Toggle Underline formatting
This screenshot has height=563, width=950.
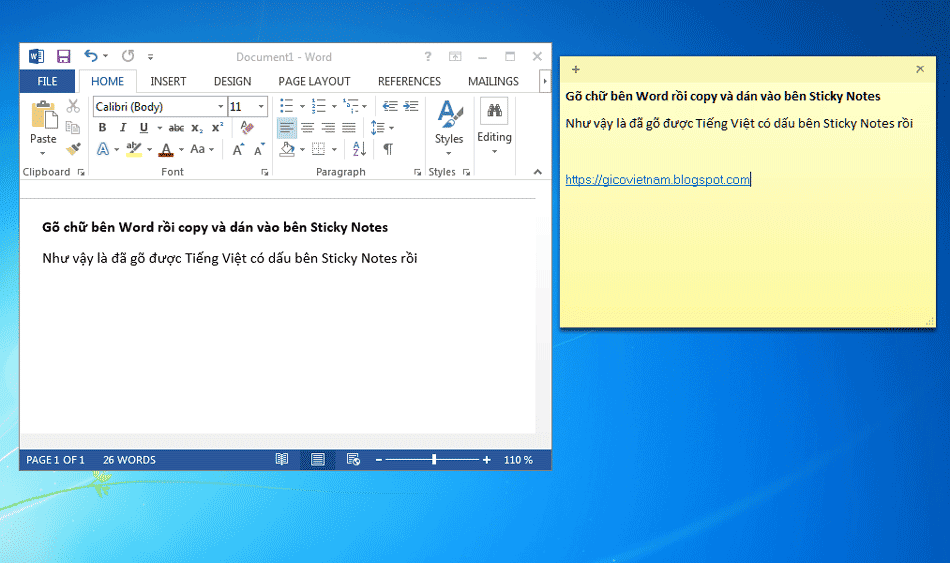click(x=144, y=128)
